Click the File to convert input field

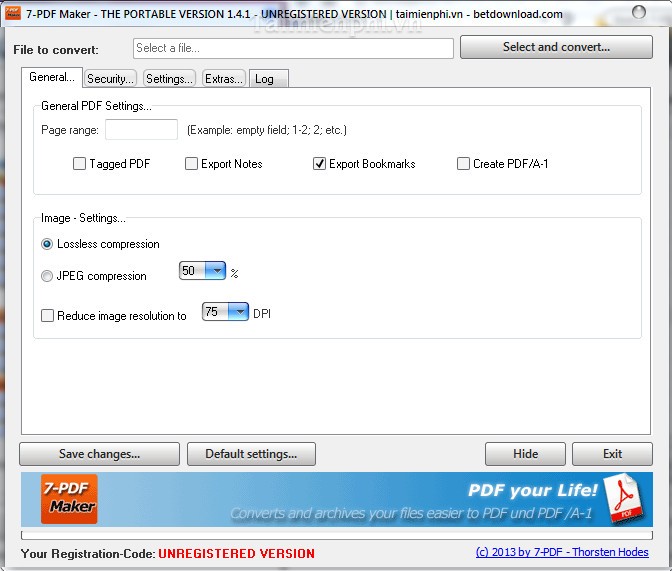point(293,48)
